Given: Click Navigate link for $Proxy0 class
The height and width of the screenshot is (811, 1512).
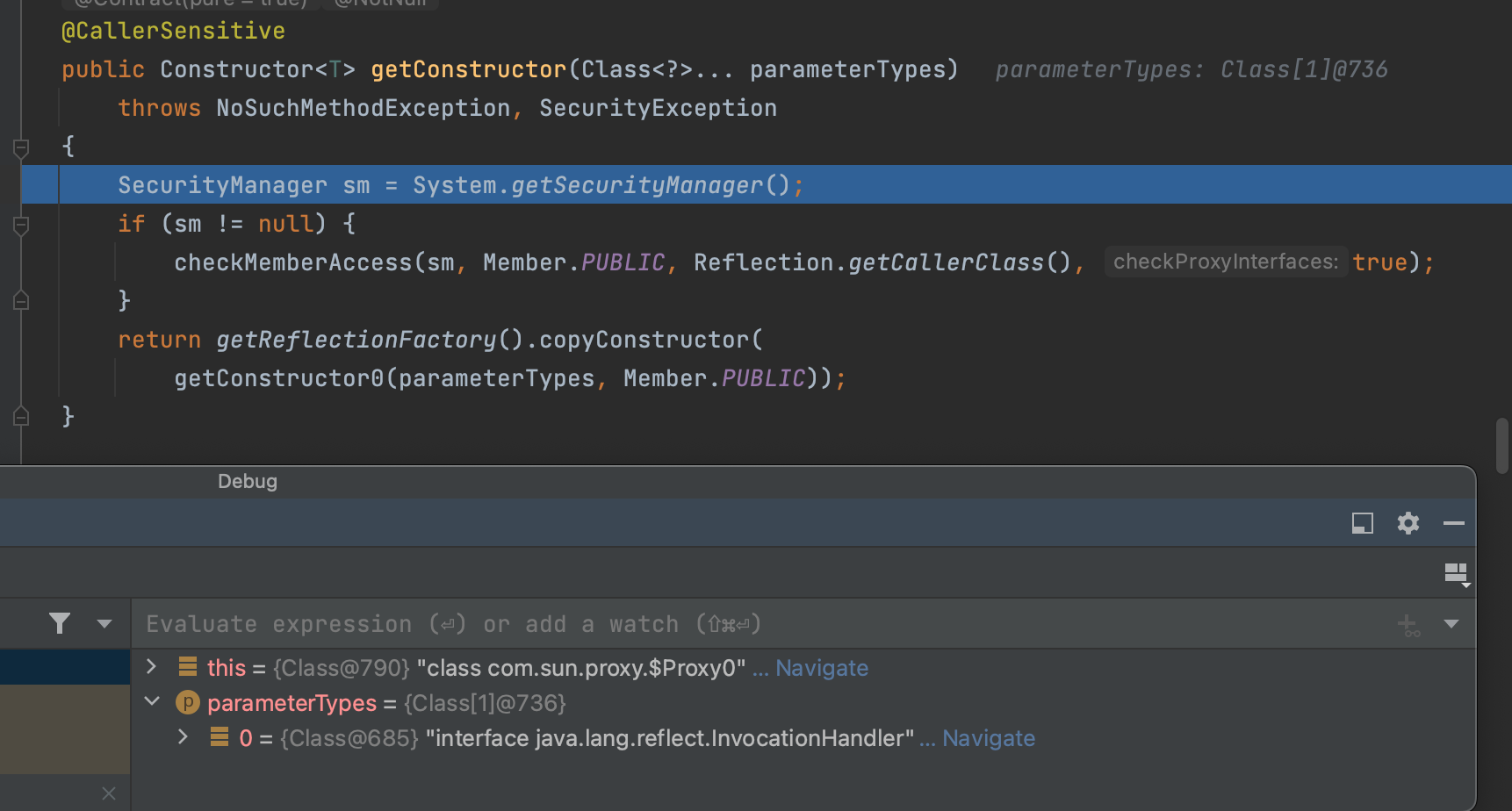Looking at the screenshot, I should click(821, 668).
